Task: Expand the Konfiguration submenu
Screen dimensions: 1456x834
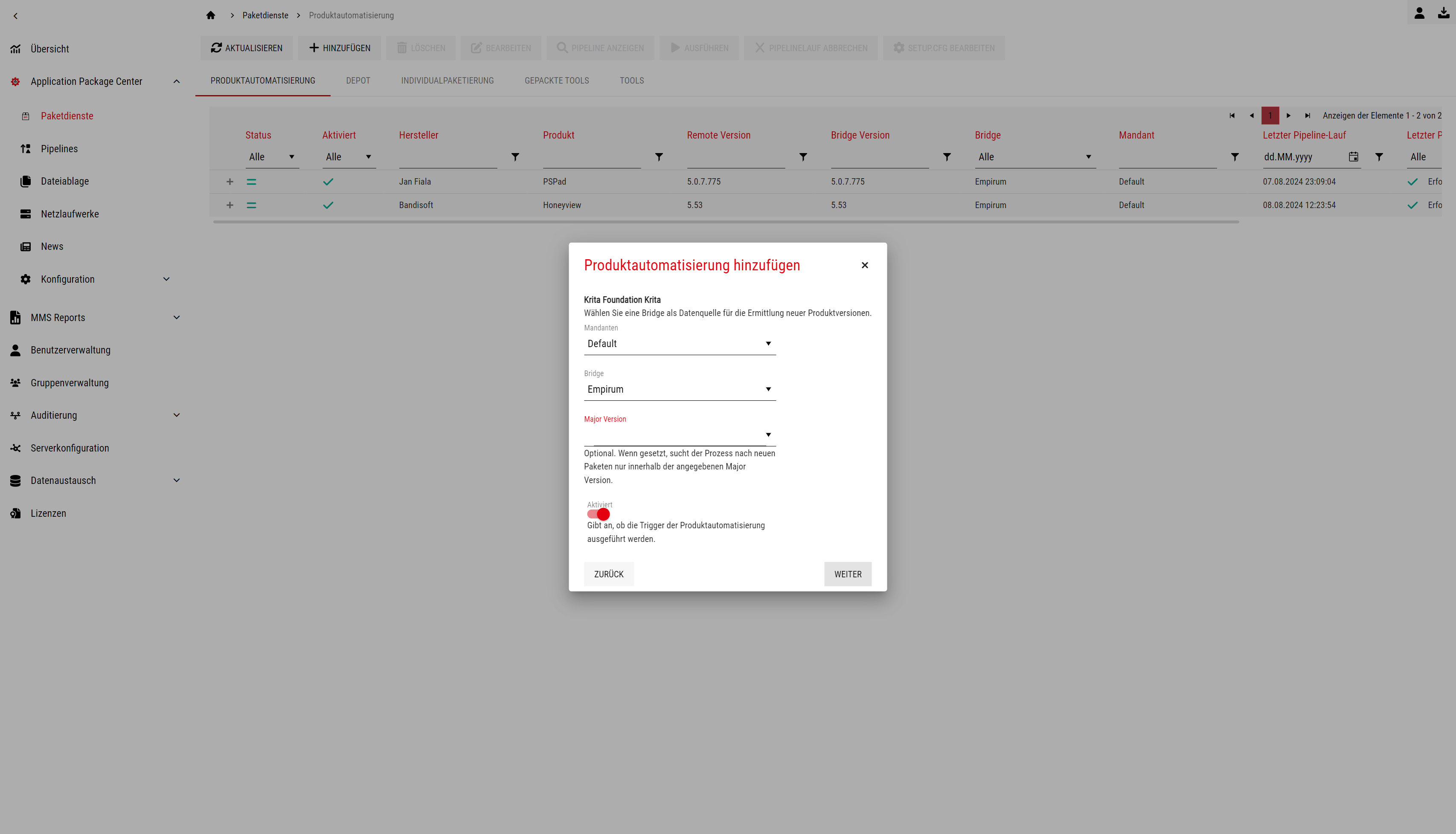Action: click(166, 279)
